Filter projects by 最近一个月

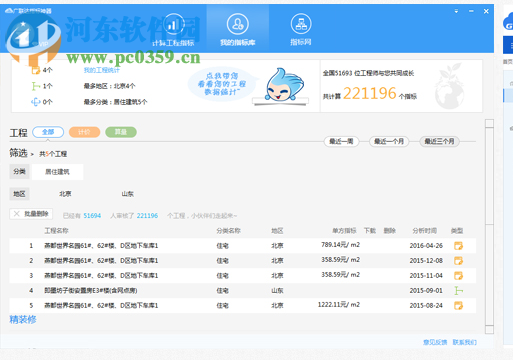pos(389,142)
